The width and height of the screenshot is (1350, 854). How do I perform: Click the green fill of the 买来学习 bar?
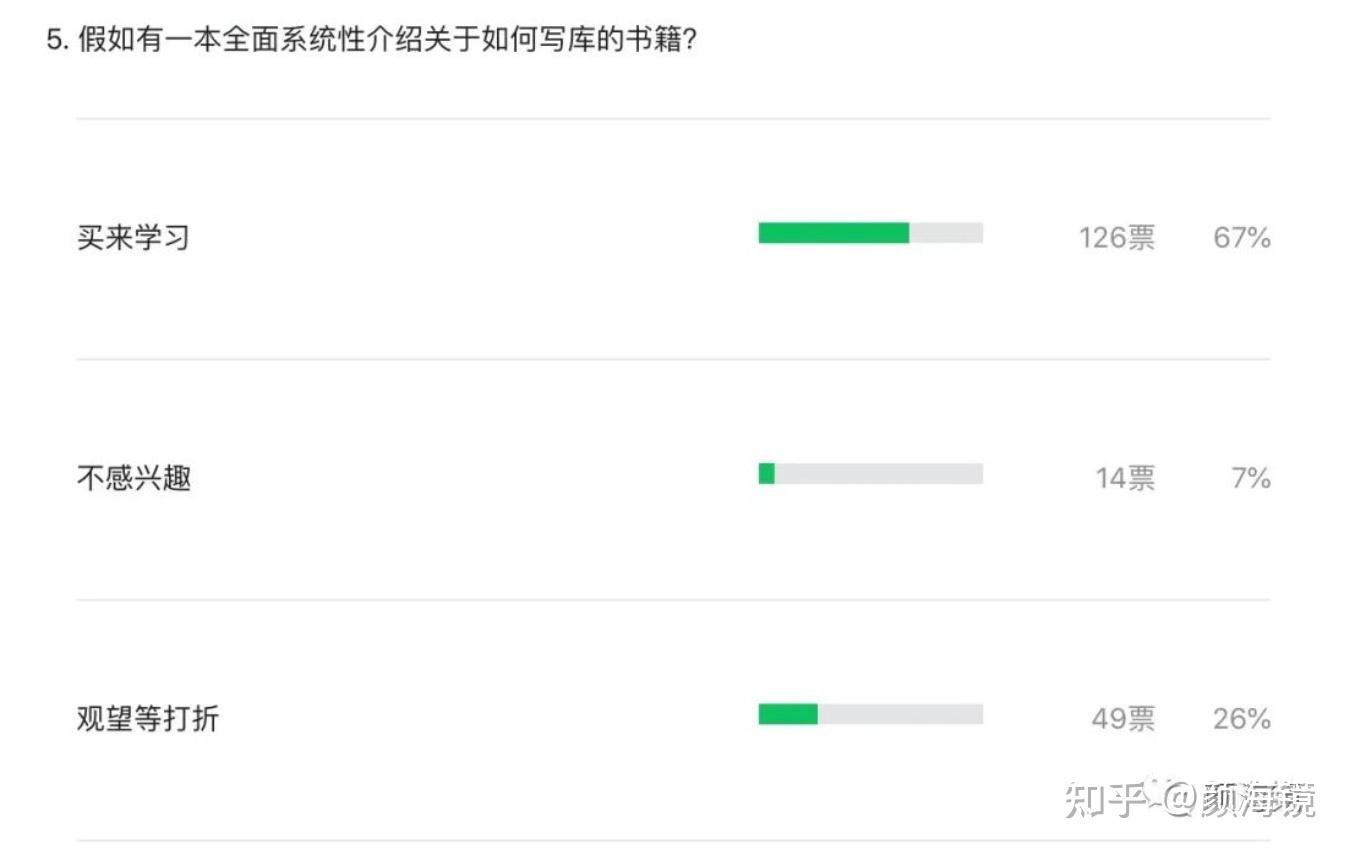833,233
